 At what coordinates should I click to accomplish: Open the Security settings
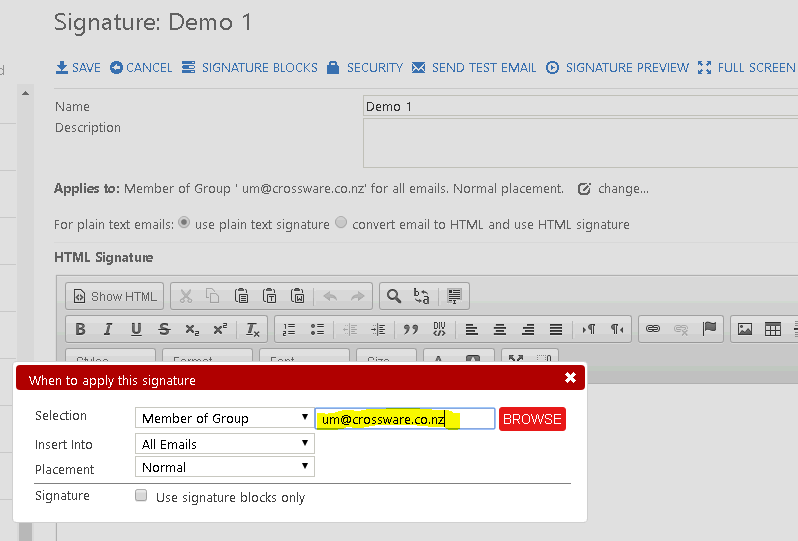click(x=365, y=68)
